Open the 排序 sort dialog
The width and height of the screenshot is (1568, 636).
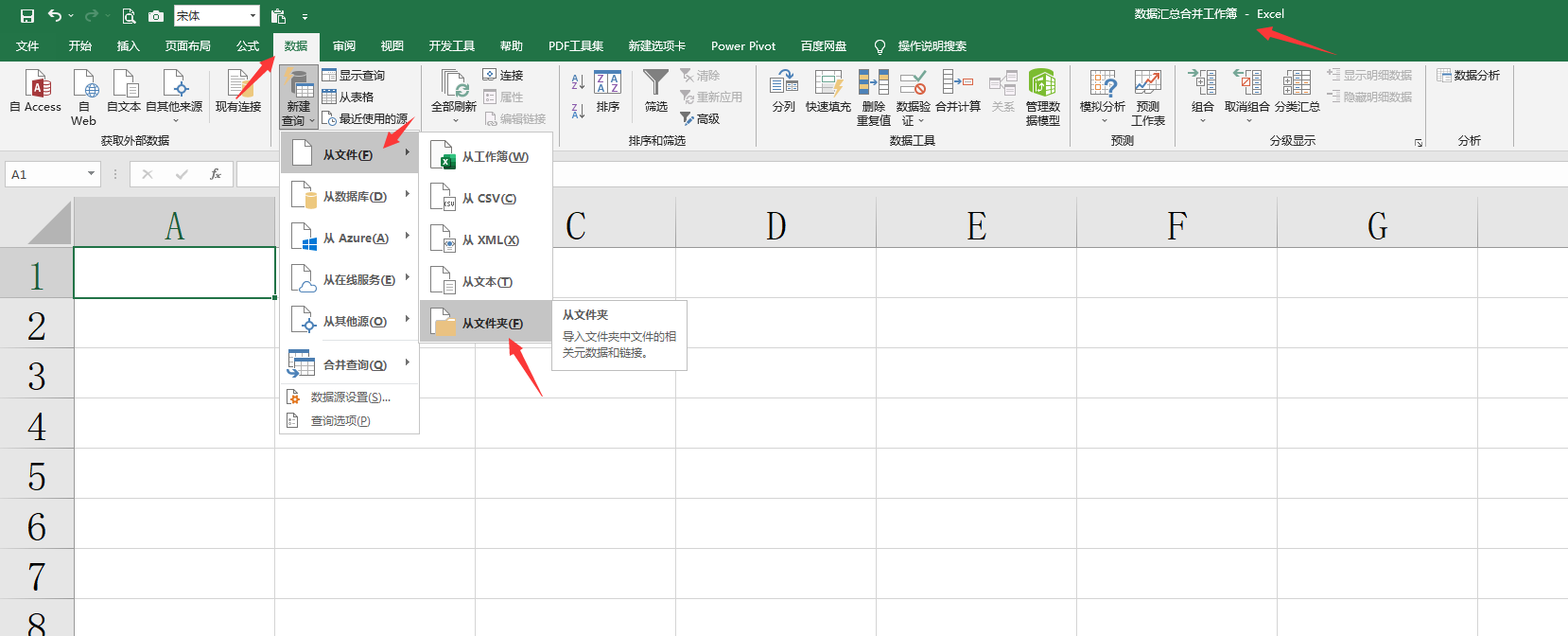coord(608,92)
